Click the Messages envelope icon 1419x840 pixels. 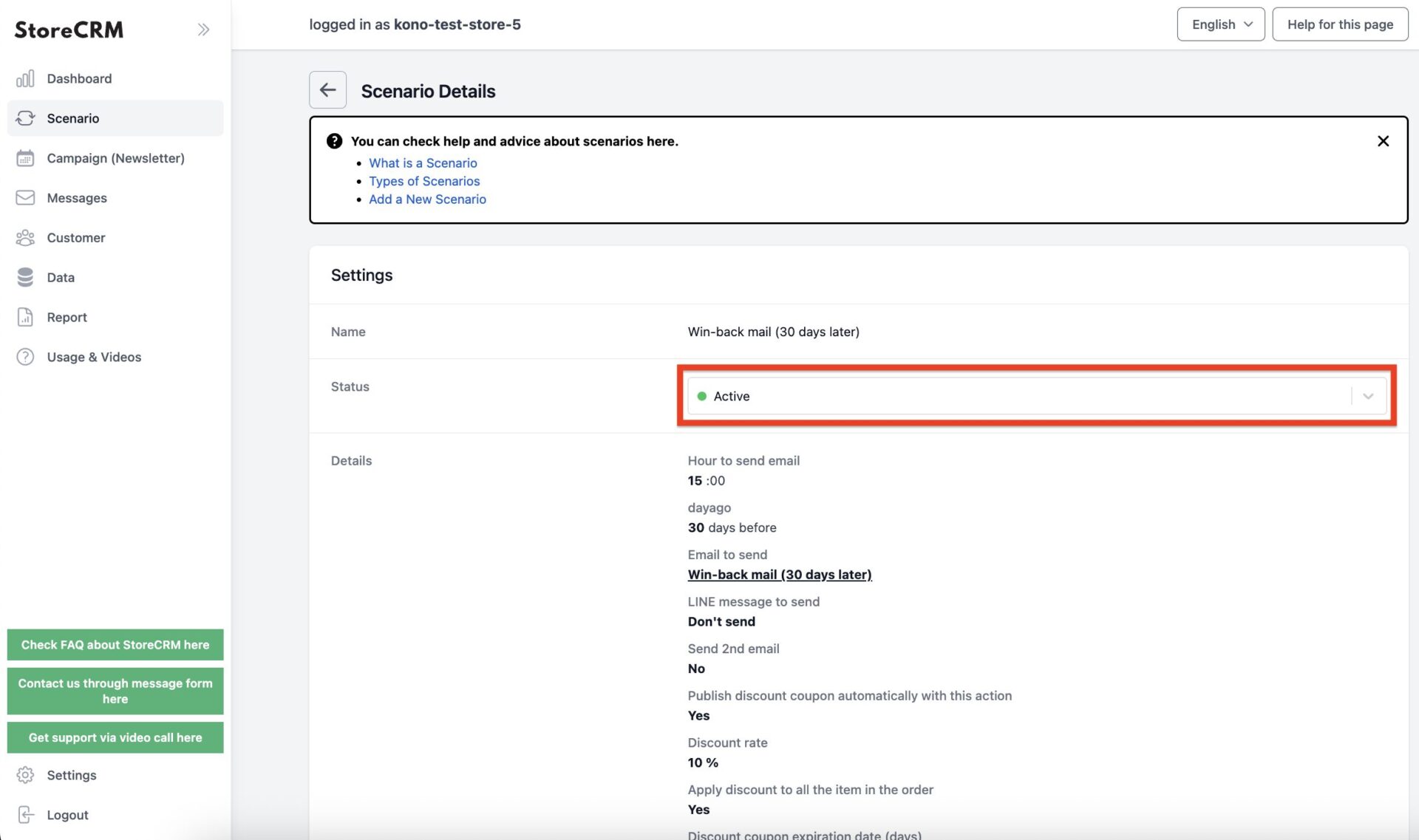[x=25, y=197]
